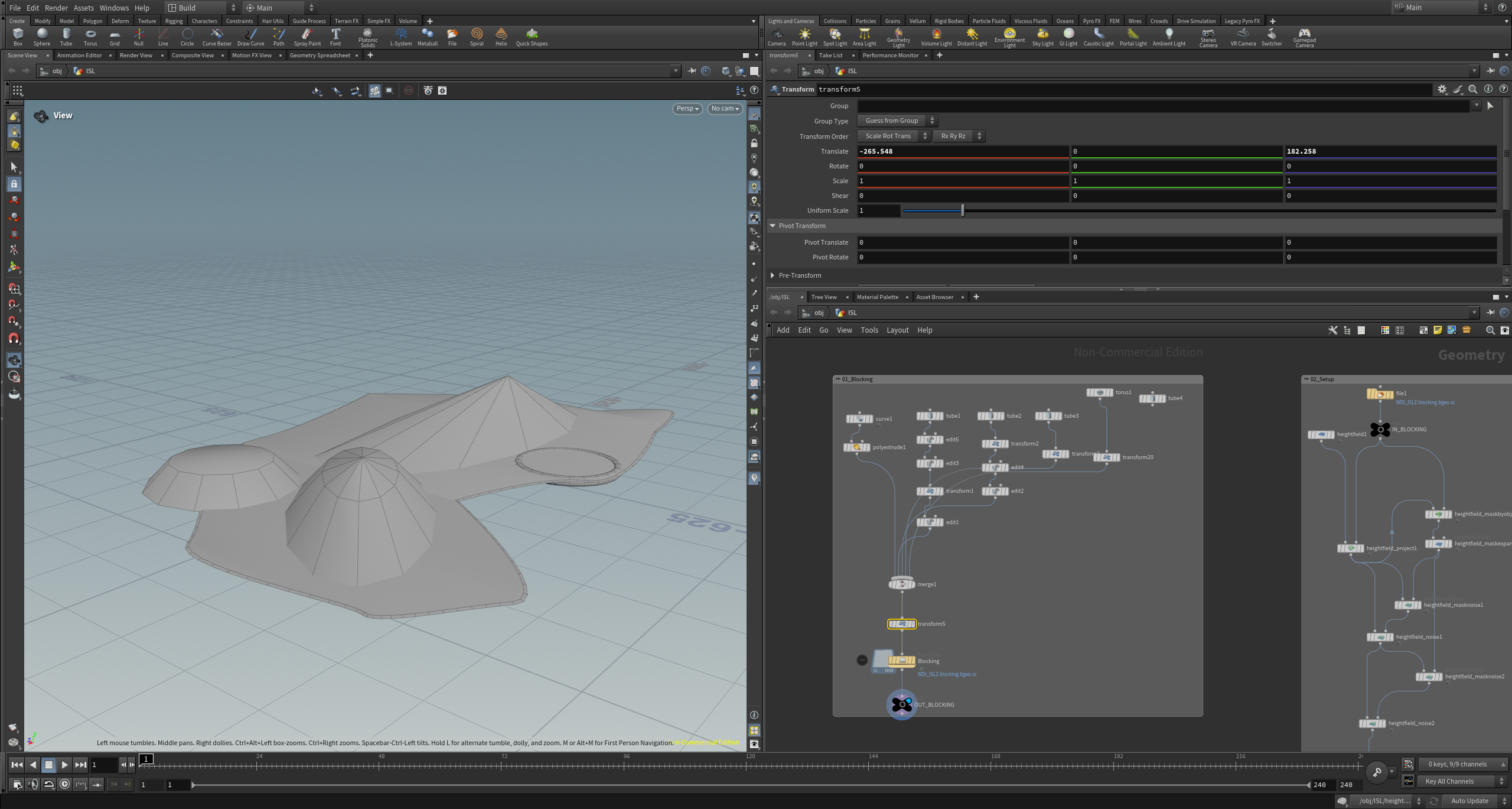
Task: Click the Spiral shelf icon
Action: point(477,37)
